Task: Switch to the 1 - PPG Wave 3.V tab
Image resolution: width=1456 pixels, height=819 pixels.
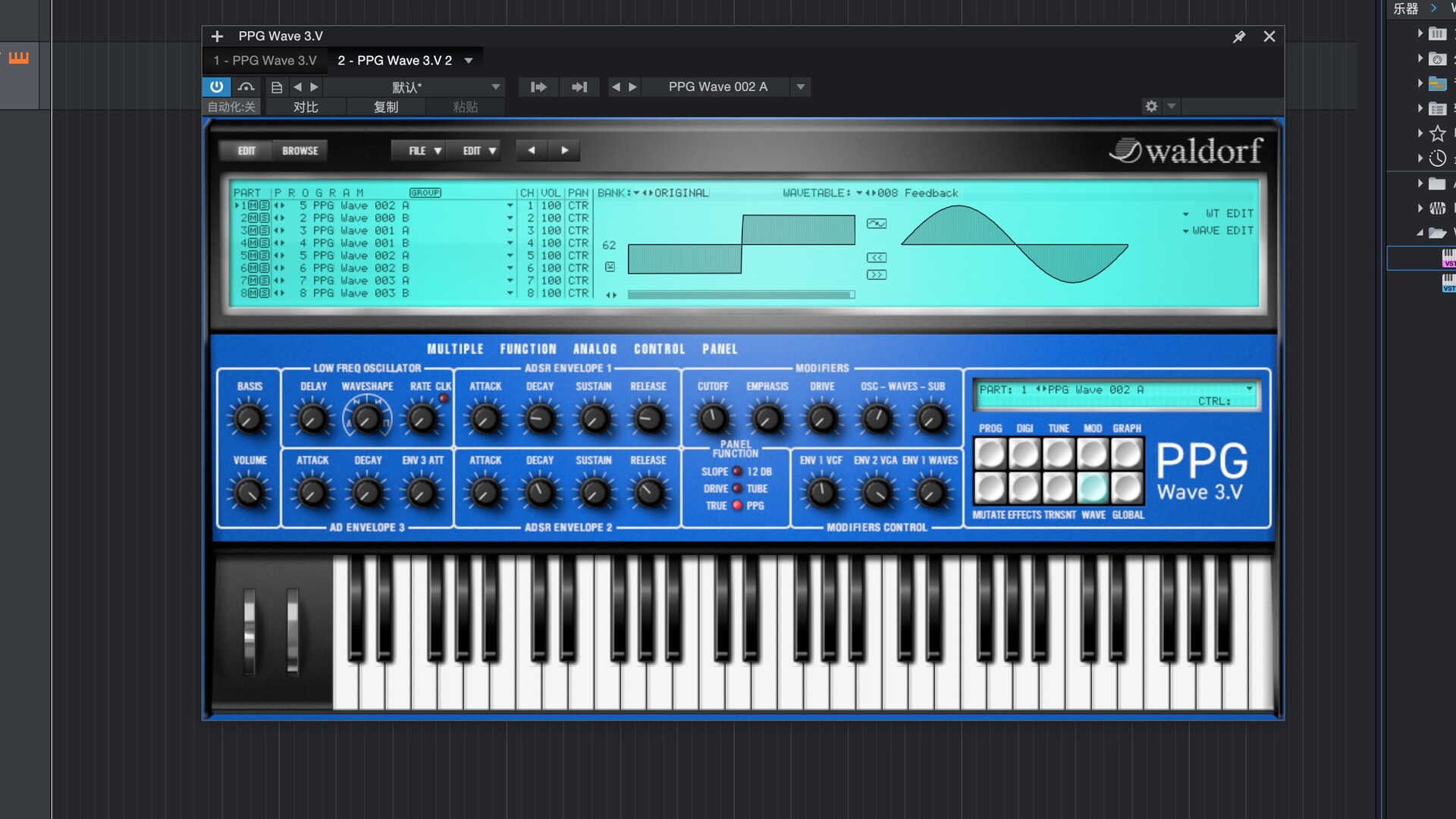Action: click(x=265, y=61)
